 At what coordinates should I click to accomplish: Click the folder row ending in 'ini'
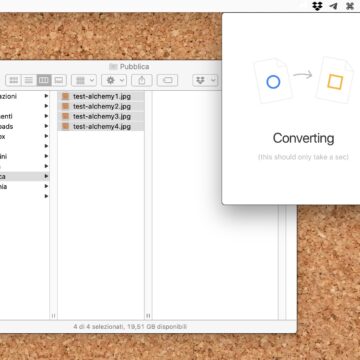tap(25, 156)
